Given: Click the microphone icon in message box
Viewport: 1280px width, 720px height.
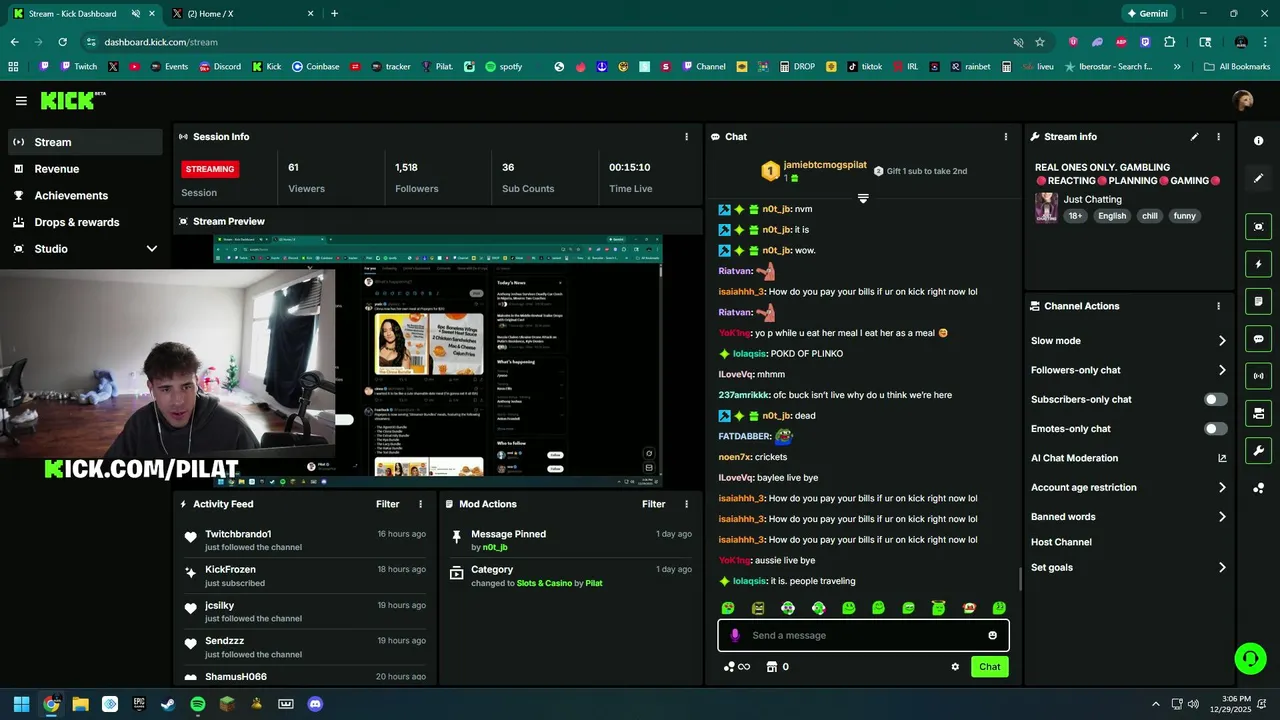Looking at the screenshot, I should [x=735, y=635].
